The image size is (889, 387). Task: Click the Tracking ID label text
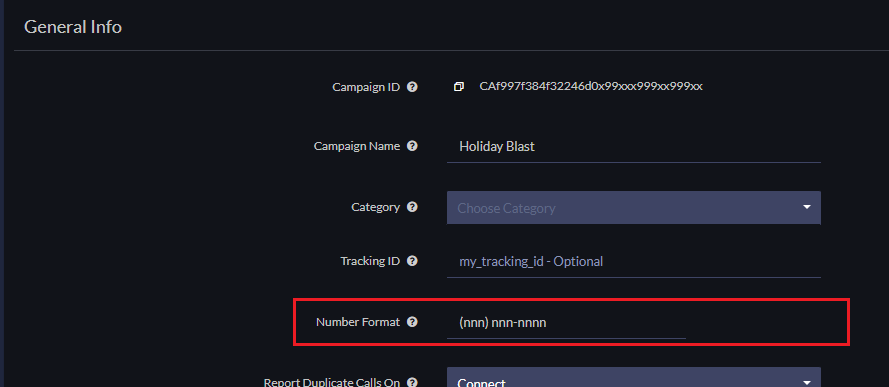click(370, 261)
